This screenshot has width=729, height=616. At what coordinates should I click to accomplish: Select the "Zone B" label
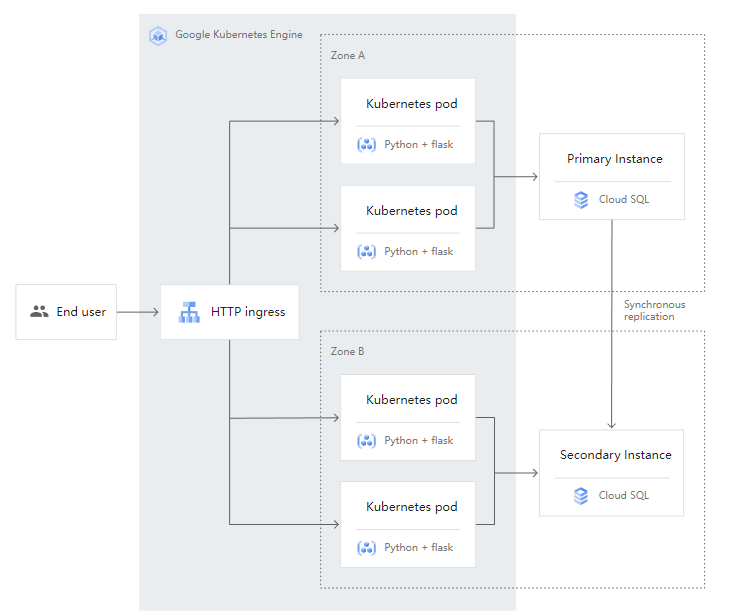pos(347,351)
